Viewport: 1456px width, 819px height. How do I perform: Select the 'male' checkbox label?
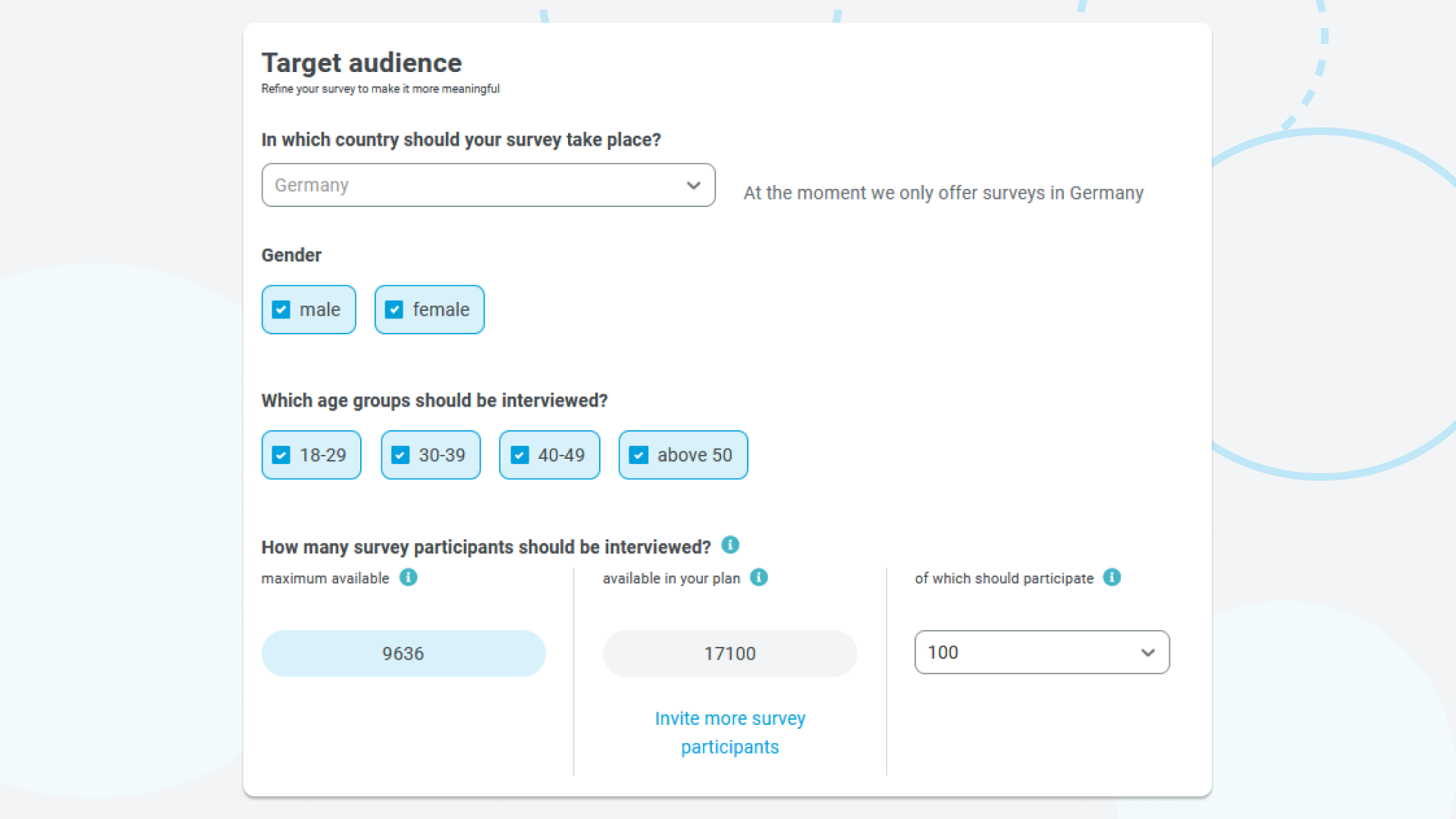point(319,309)
